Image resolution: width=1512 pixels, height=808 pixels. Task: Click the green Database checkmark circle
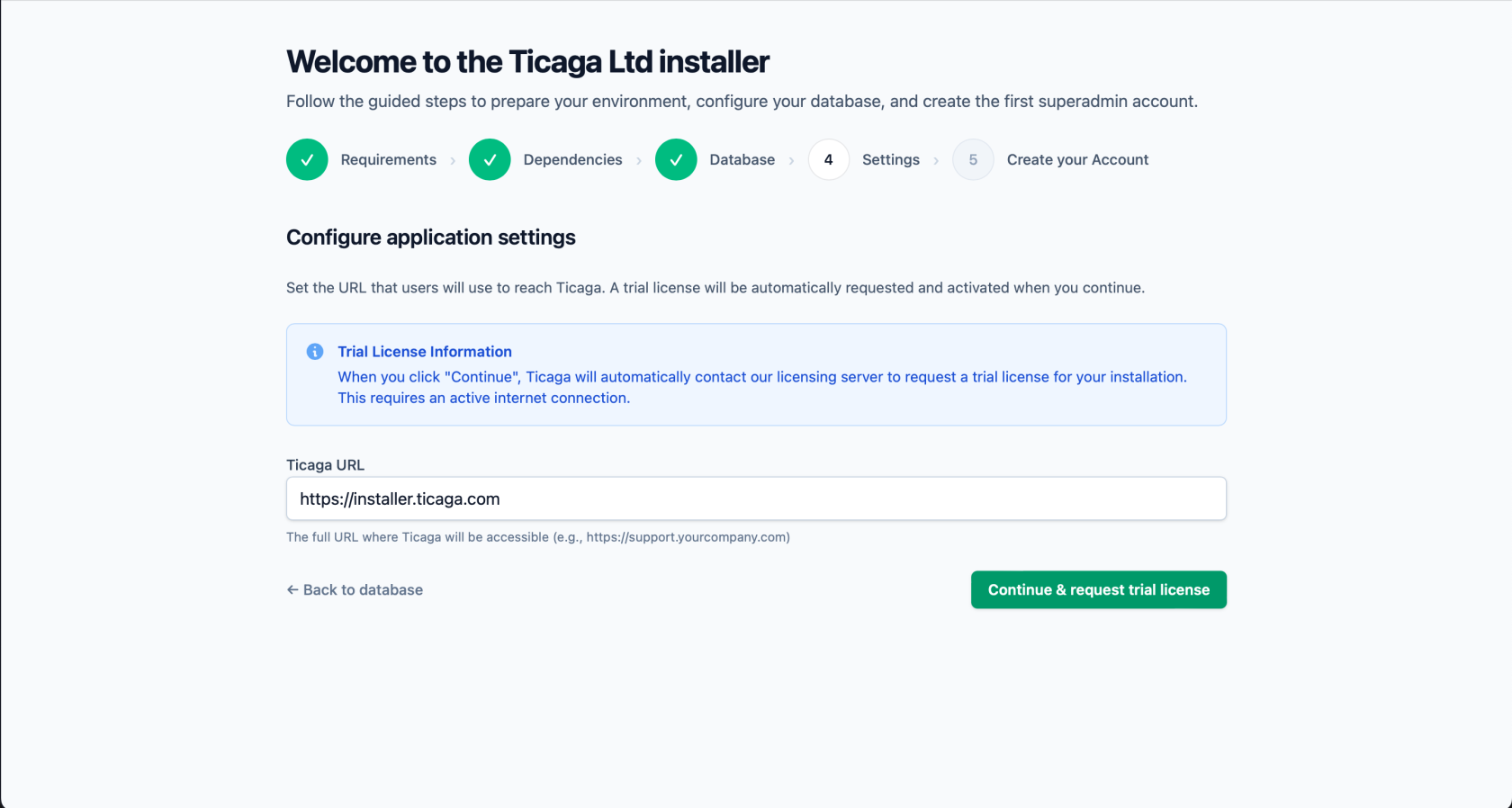tap(676, 160)
